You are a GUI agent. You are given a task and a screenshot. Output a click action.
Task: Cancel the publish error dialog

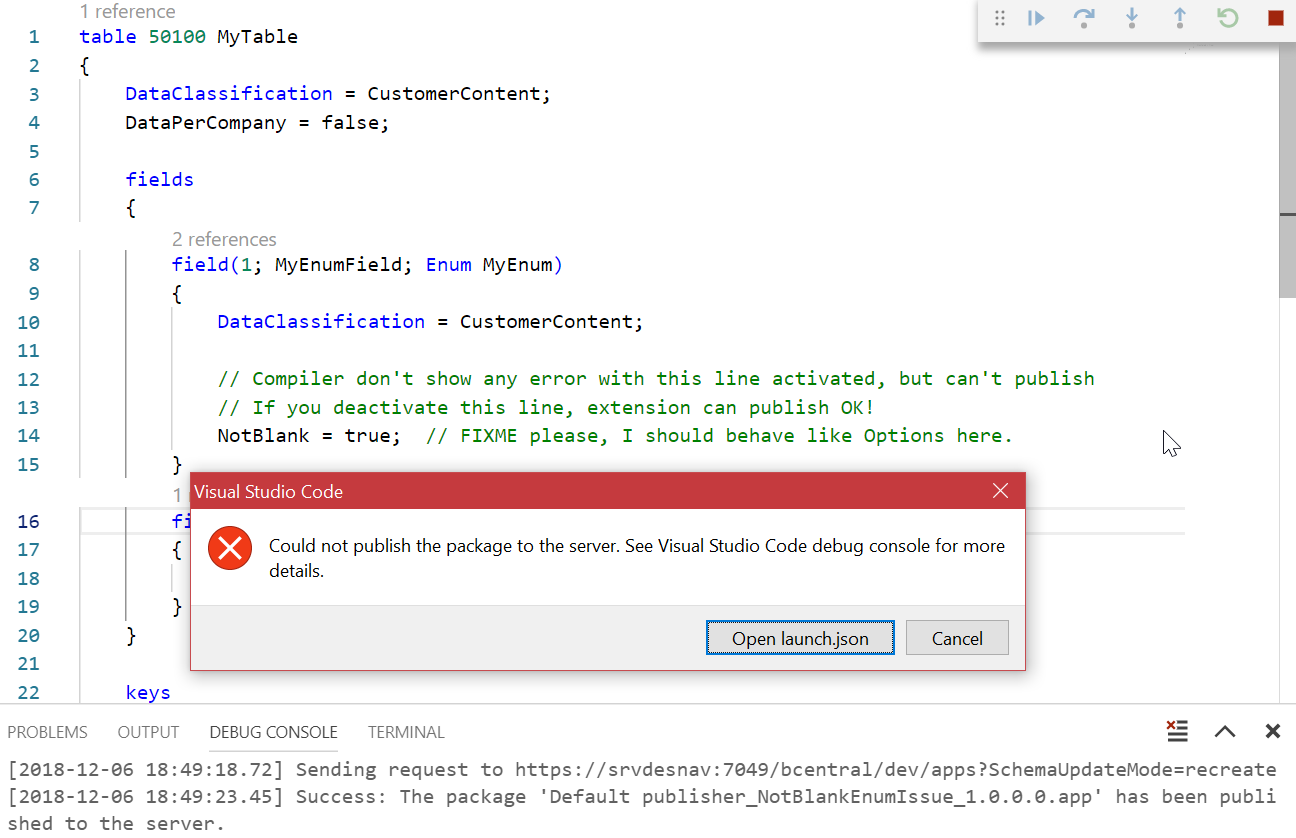(956, 637)
